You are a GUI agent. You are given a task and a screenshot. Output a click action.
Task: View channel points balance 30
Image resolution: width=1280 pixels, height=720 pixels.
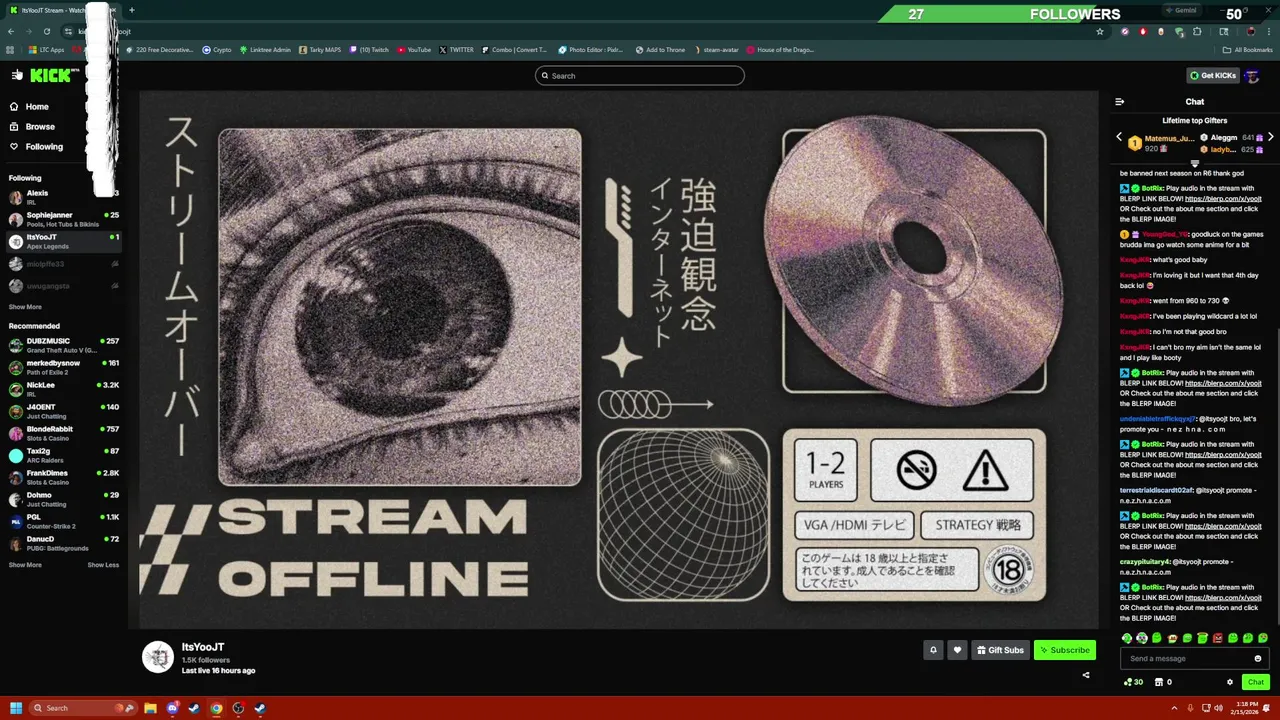1133,682
